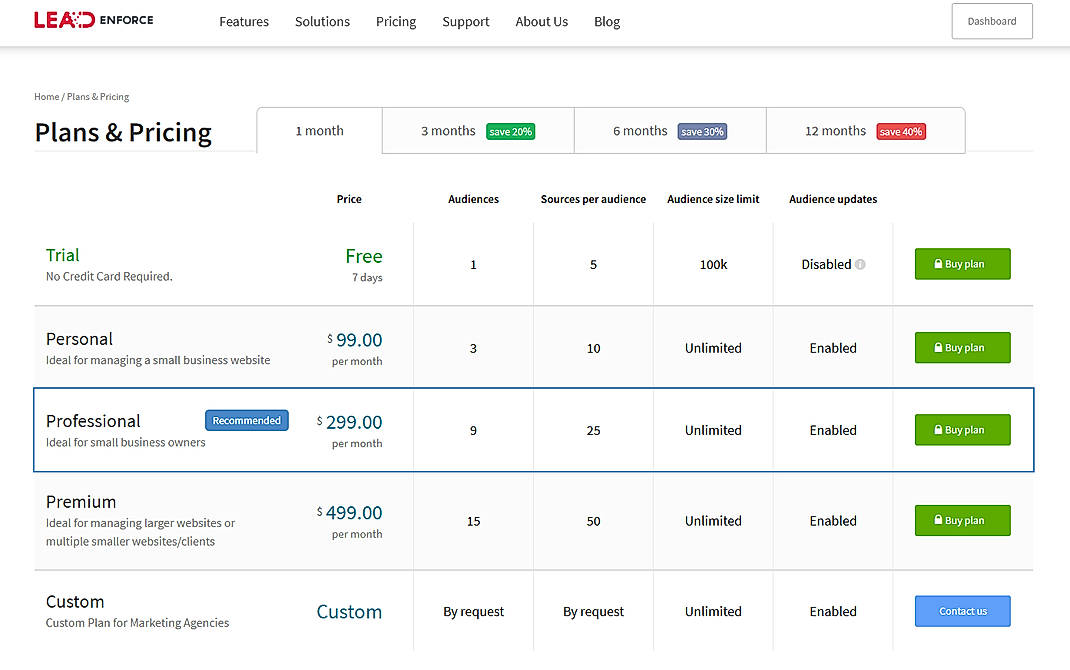This screenshot has width=1070, height=670.
Task: Click Professional's 25 sources per audience
Action: pyautogui.click(x=593, y=430)
